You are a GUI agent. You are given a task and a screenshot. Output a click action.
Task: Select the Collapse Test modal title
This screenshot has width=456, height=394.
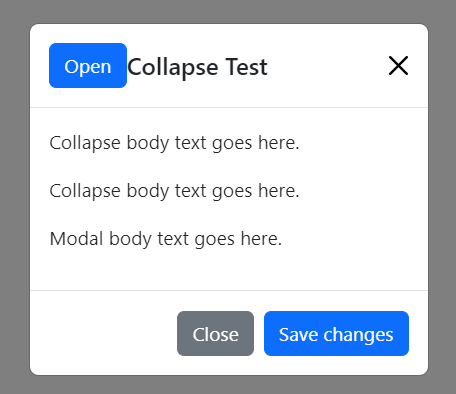(197, 67)
